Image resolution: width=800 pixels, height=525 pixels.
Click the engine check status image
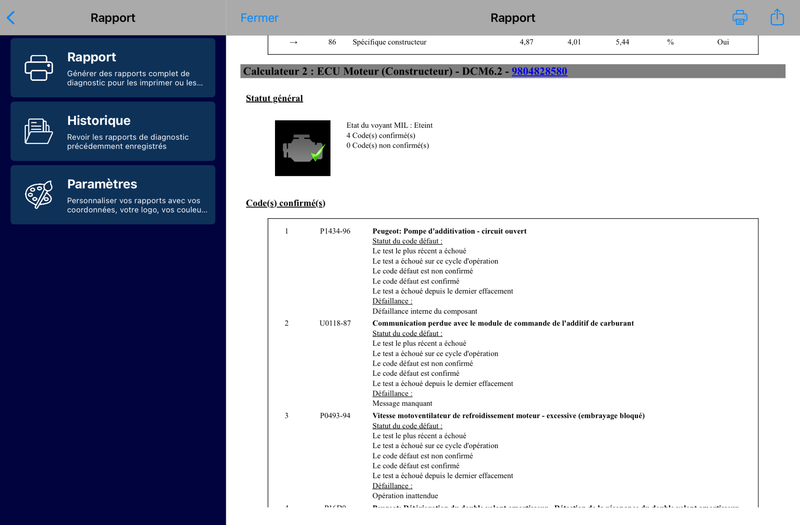(x=303, y=148)
